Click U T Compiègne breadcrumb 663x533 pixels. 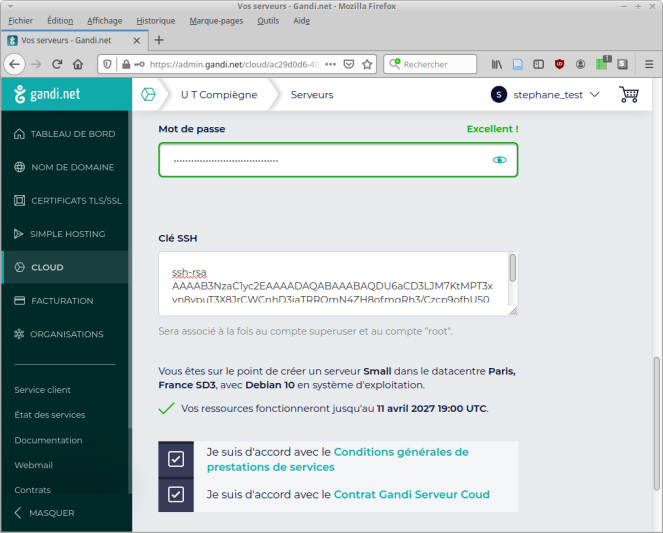pos(219,95)
